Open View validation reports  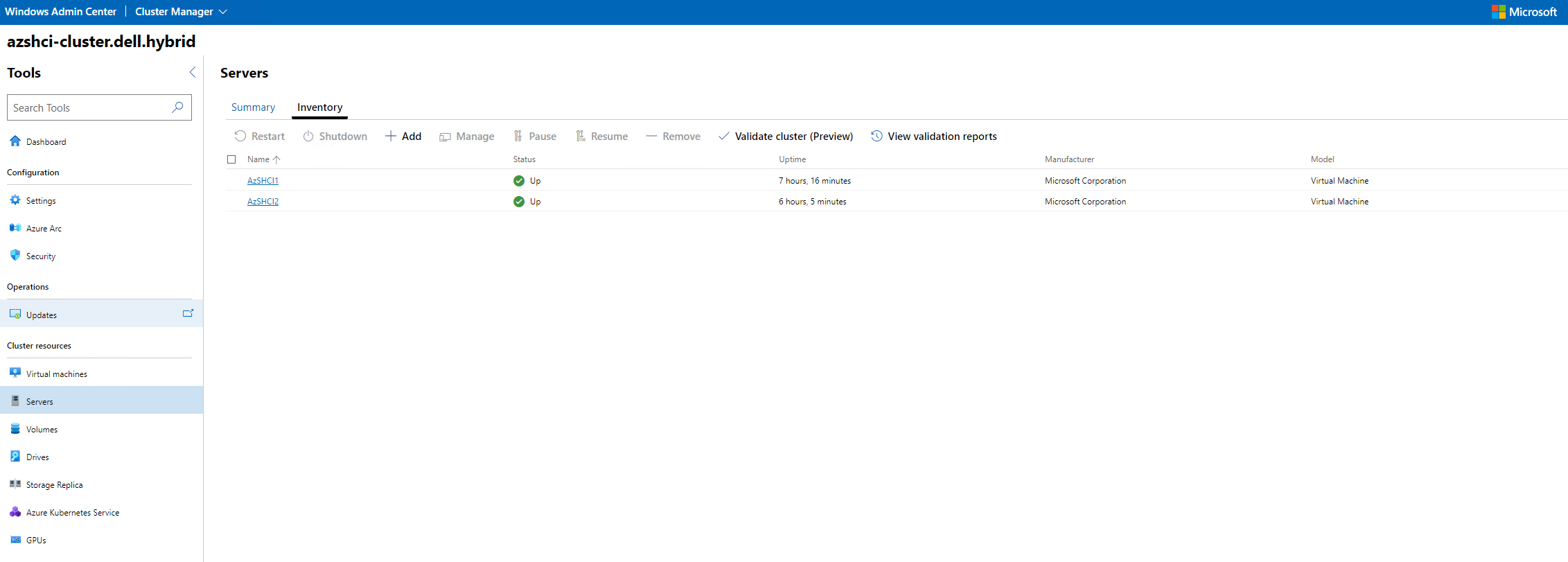click(934, 137)
